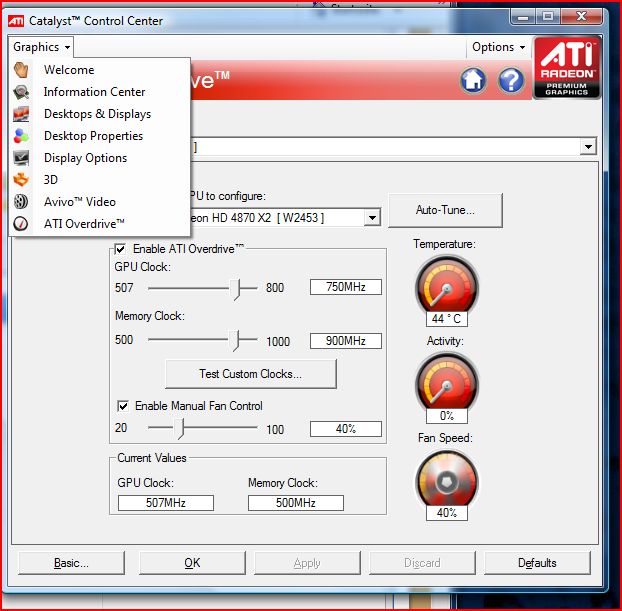Click the Temperature gauge dial
The width and height of the screenshot is (622, 611).
tap(447, 284)
